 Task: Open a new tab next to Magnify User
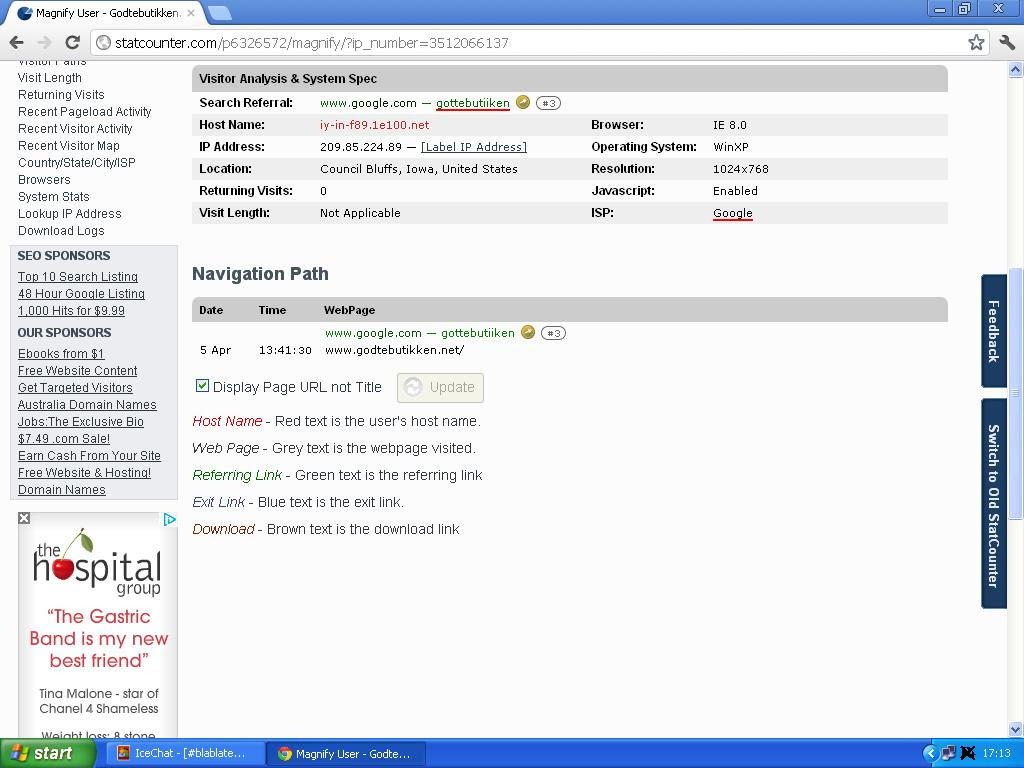[x=219, y=12]
